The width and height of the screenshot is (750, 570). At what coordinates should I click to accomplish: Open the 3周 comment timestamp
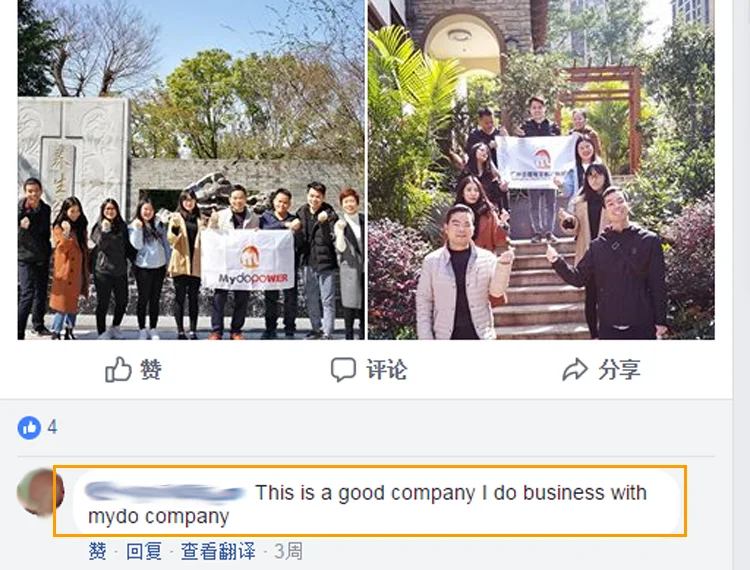[x=288, y=551]
